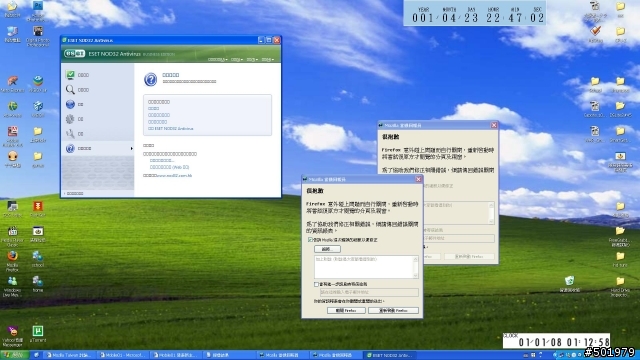Follow the www.nod32.com.hk link

click(174, 176)
